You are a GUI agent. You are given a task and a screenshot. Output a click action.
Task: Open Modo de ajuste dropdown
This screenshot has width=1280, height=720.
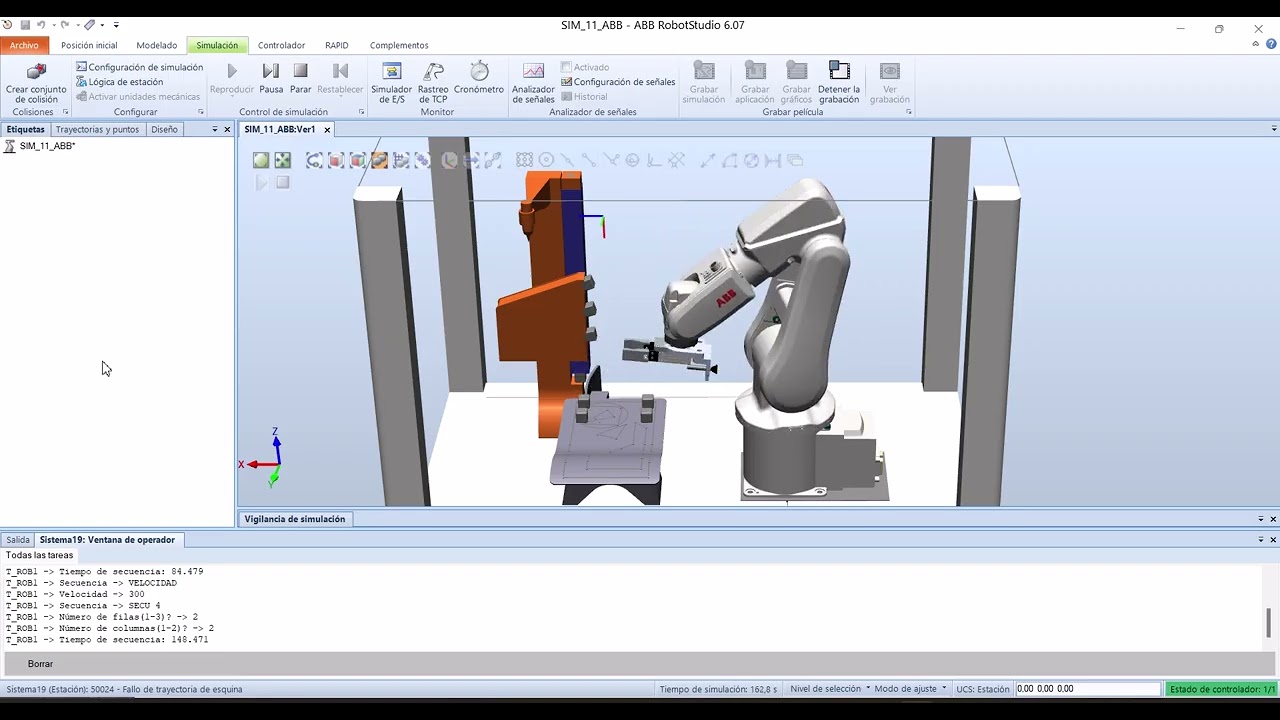(x=910, y=689)
